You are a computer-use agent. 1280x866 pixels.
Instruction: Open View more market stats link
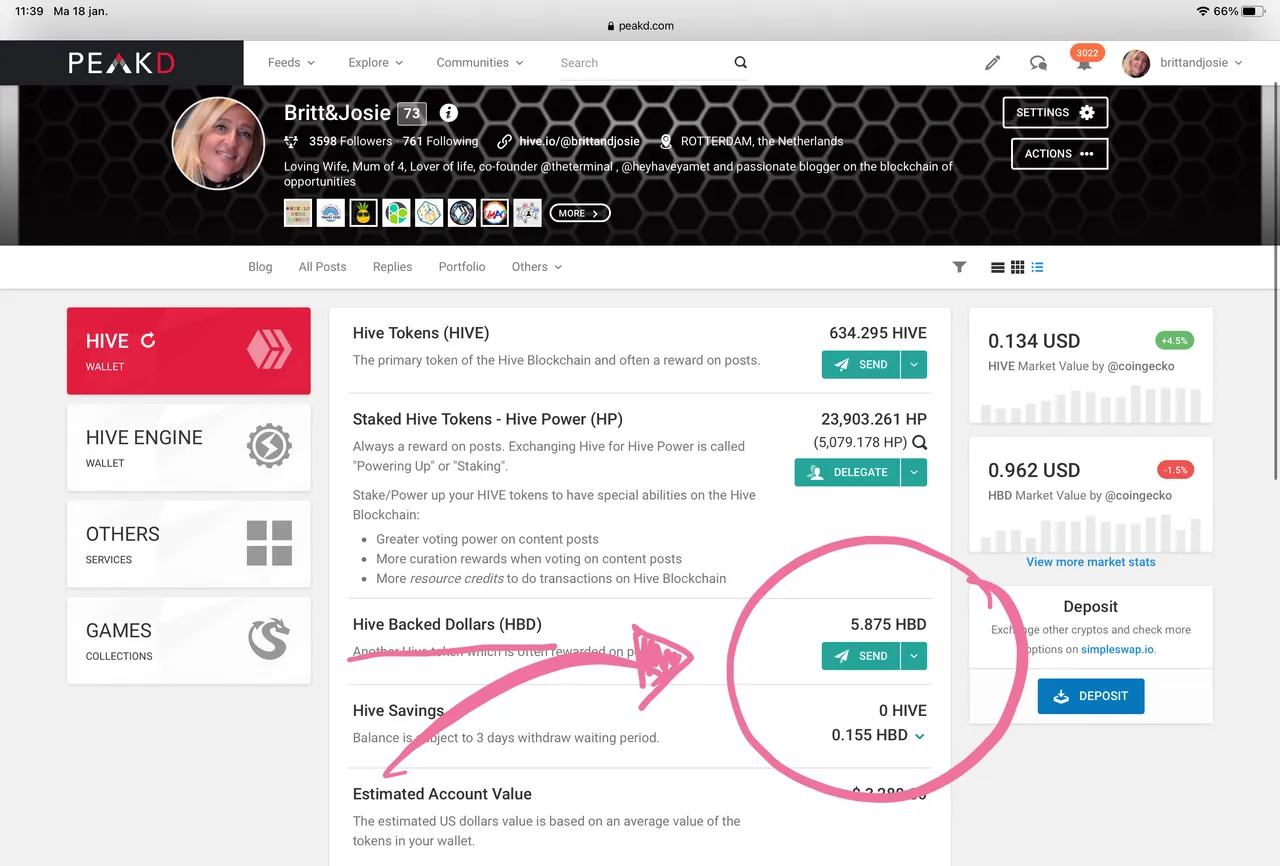point(1091,562)
